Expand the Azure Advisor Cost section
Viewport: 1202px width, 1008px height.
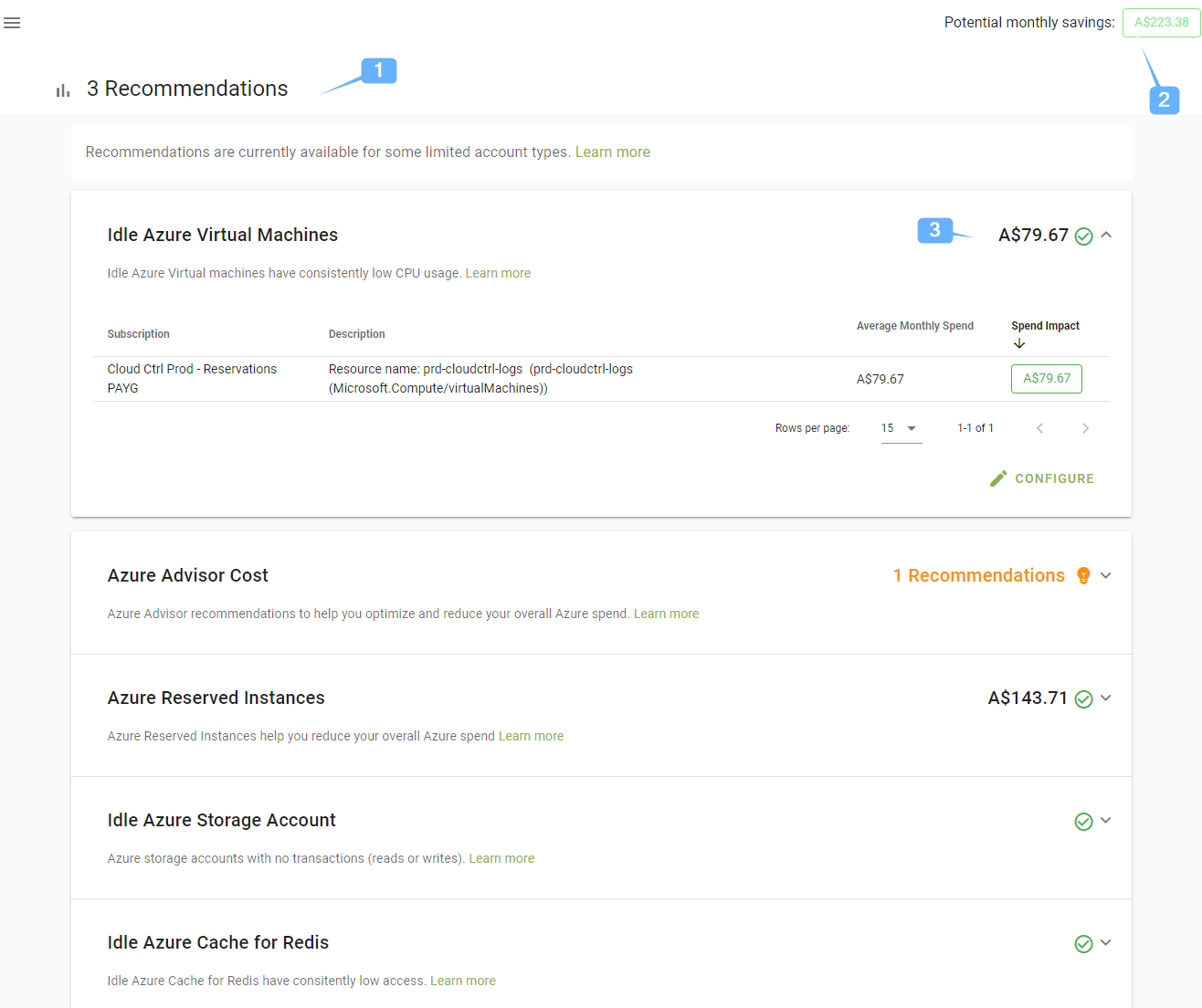click(1106, 575)
